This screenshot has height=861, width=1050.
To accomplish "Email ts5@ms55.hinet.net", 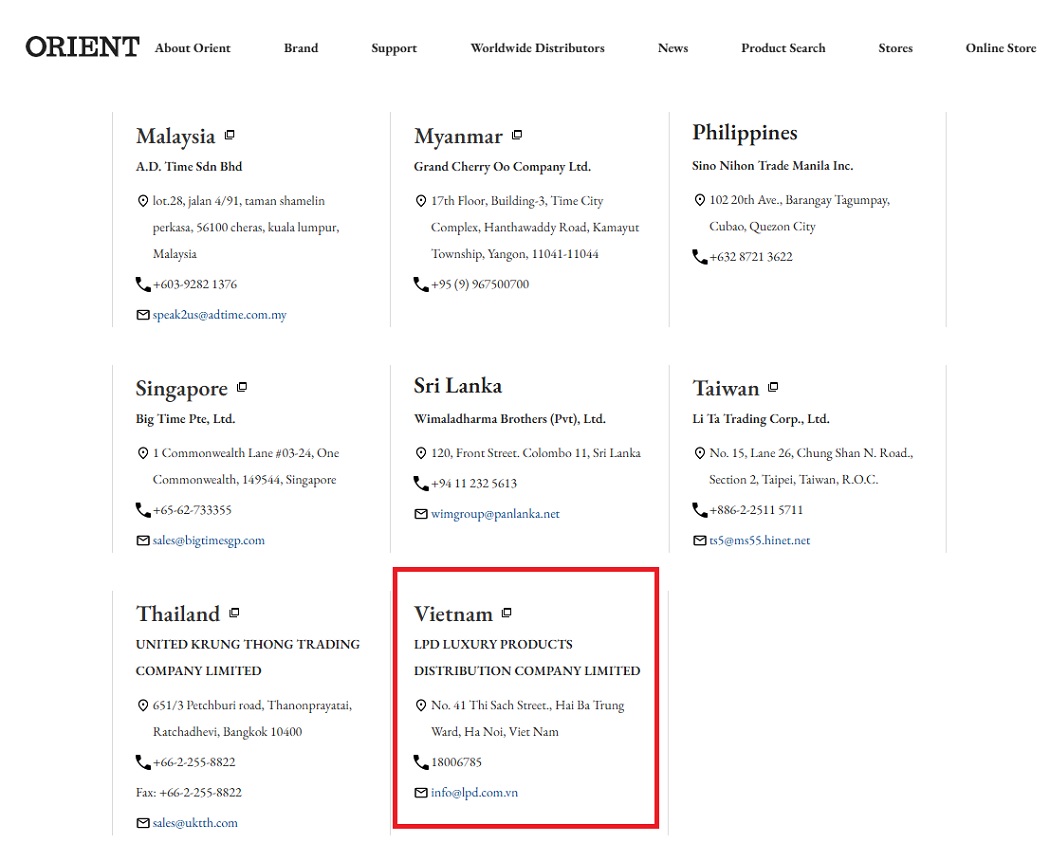I will click(x=759, y=540).
